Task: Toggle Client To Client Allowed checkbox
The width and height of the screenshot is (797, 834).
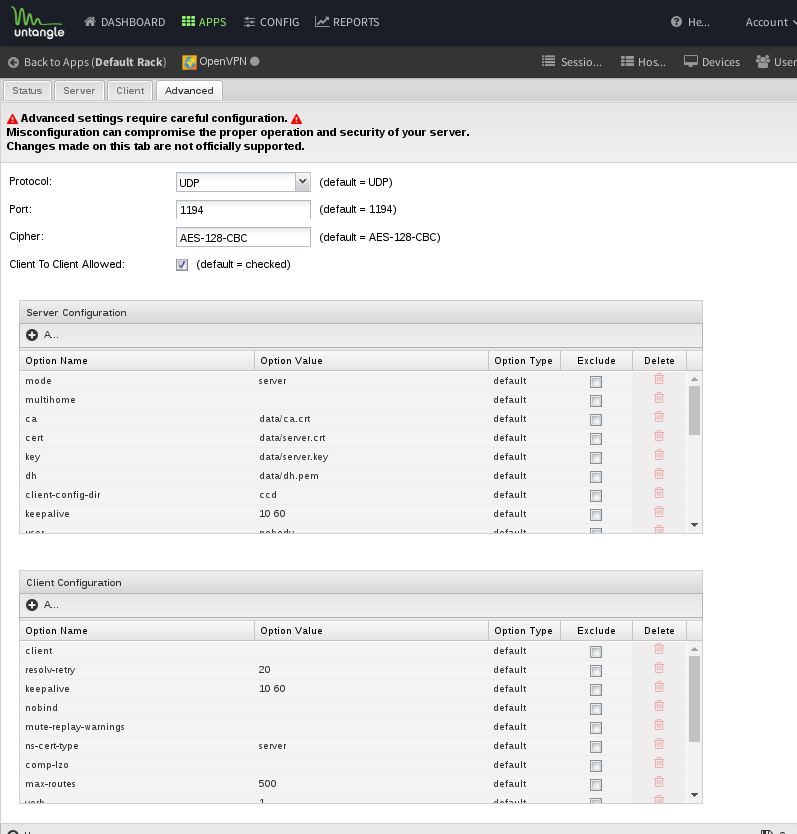Action: click(x=182, y=265)
